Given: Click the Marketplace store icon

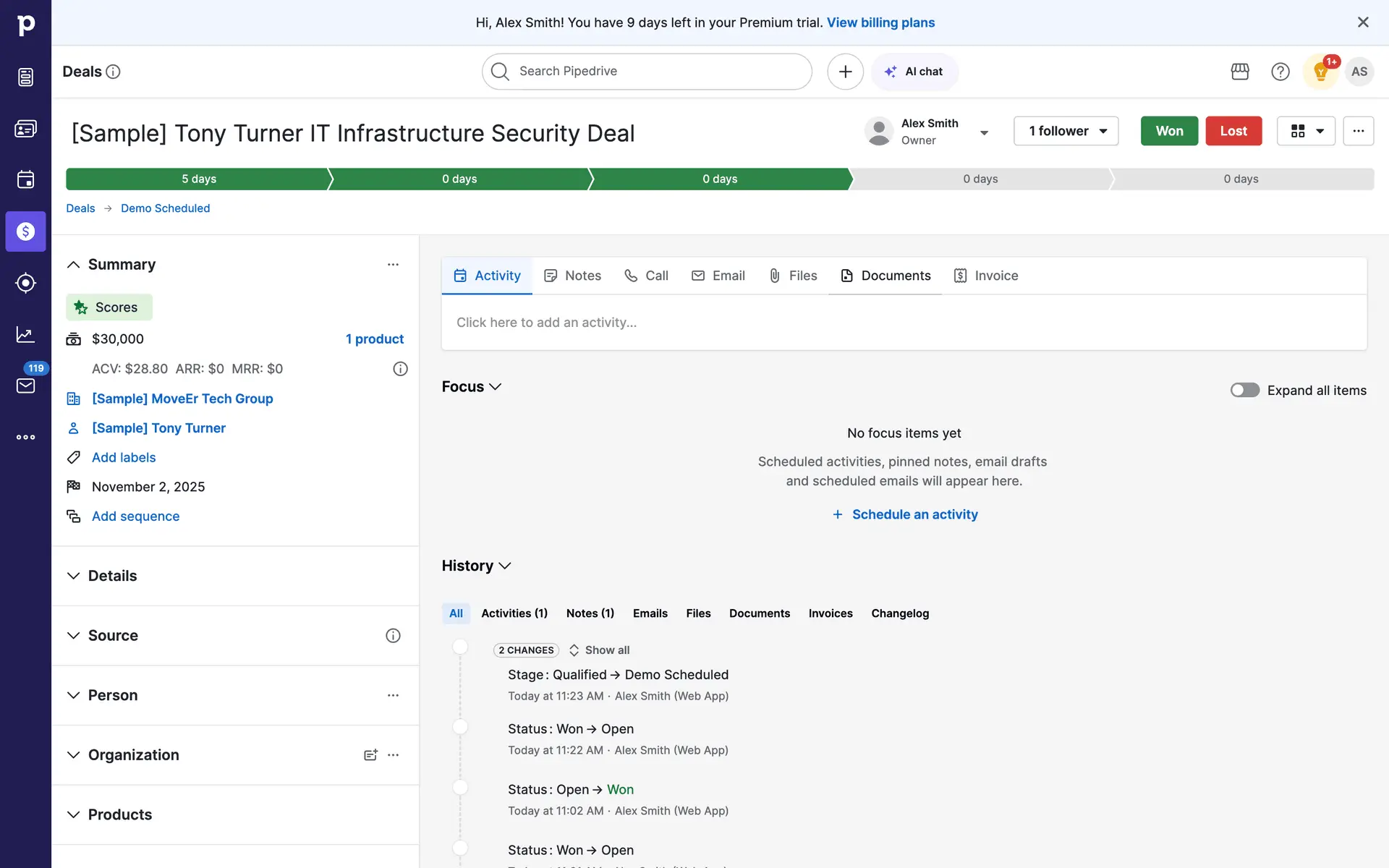Looking at the screenshot, I should (x=1240, y=72).
